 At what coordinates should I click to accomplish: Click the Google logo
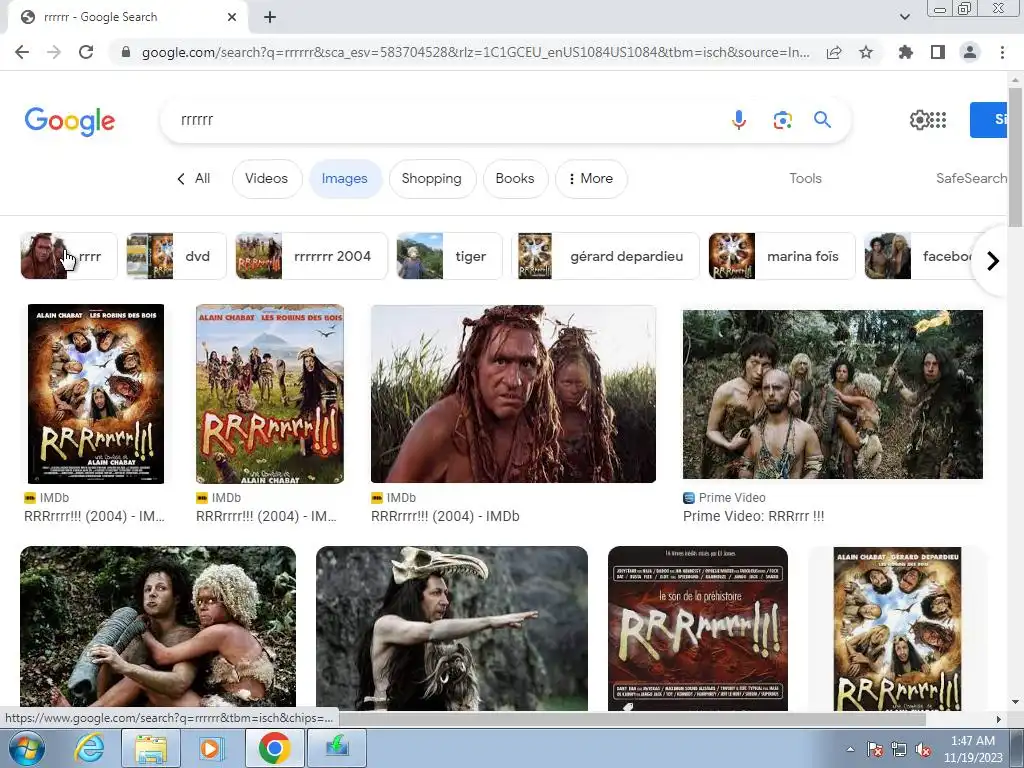70,121
